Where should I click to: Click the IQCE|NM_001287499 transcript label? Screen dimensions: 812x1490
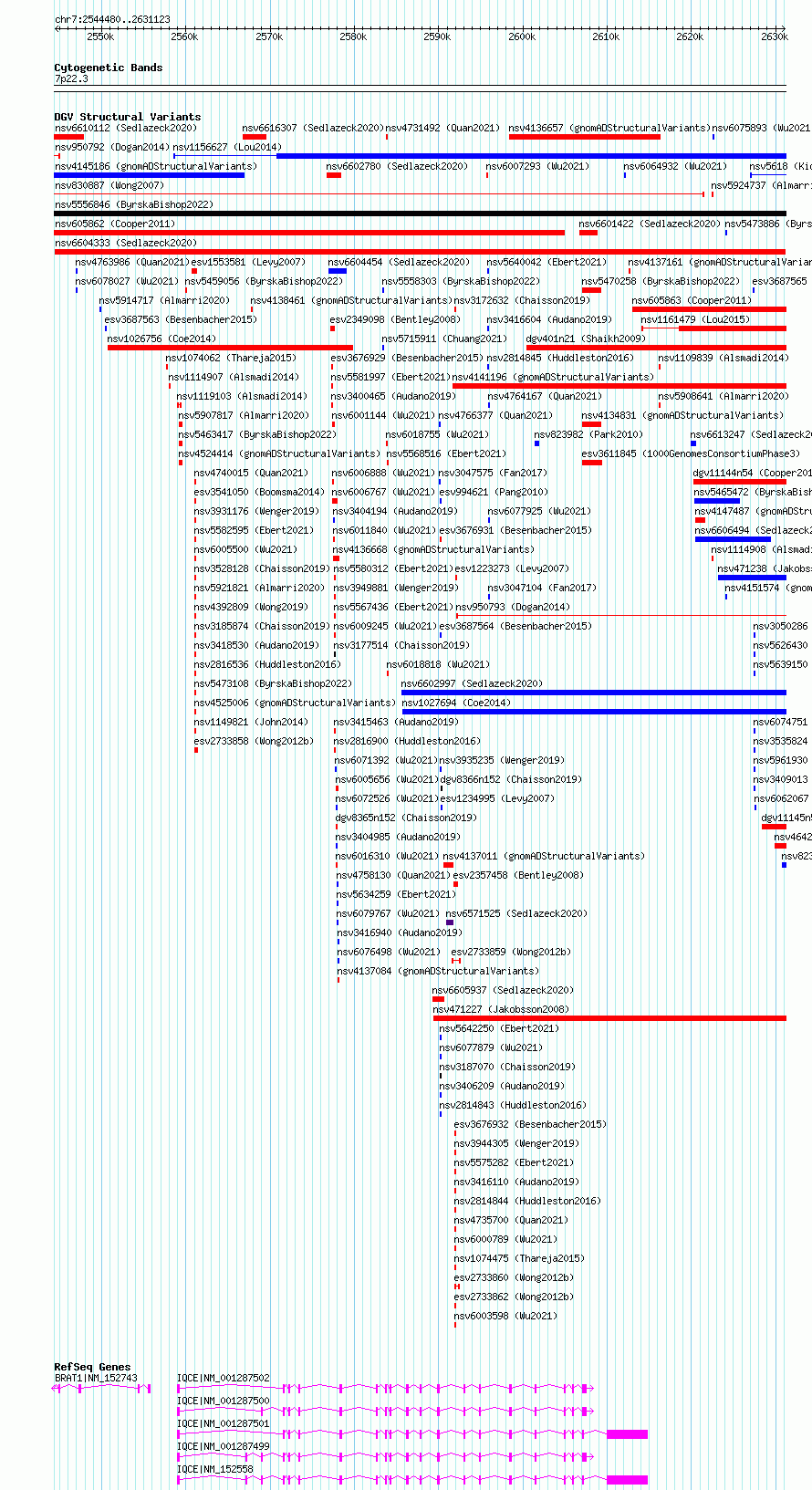(224, 1446)
